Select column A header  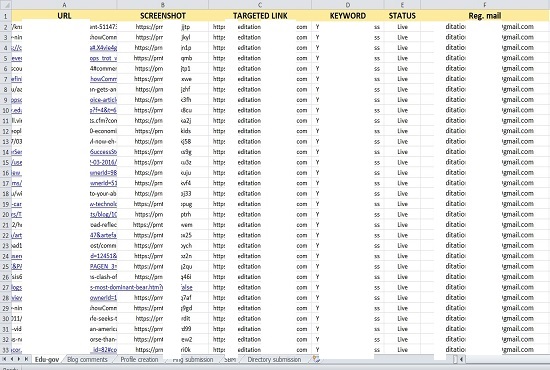[x=64, y=5]
